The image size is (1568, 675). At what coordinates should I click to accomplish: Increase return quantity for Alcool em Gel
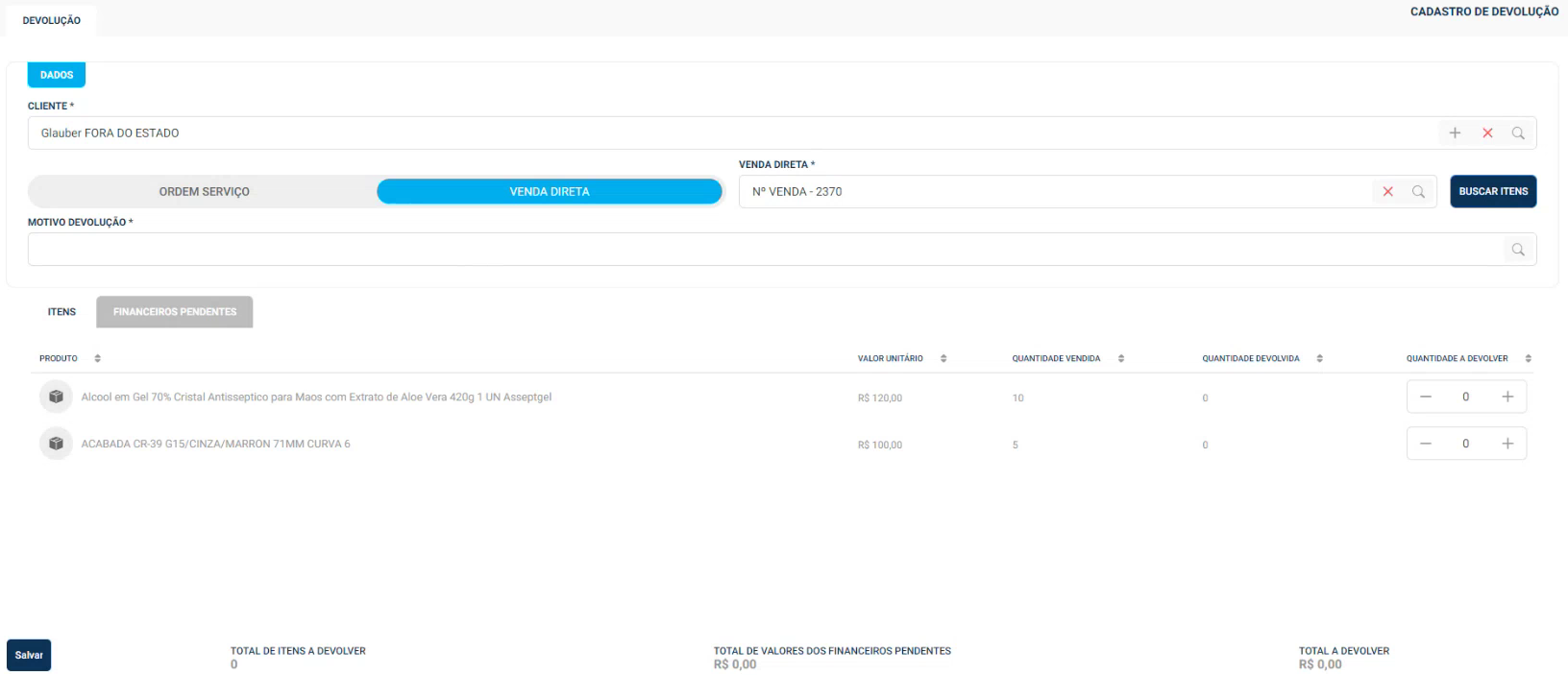tap(1507, 397)
